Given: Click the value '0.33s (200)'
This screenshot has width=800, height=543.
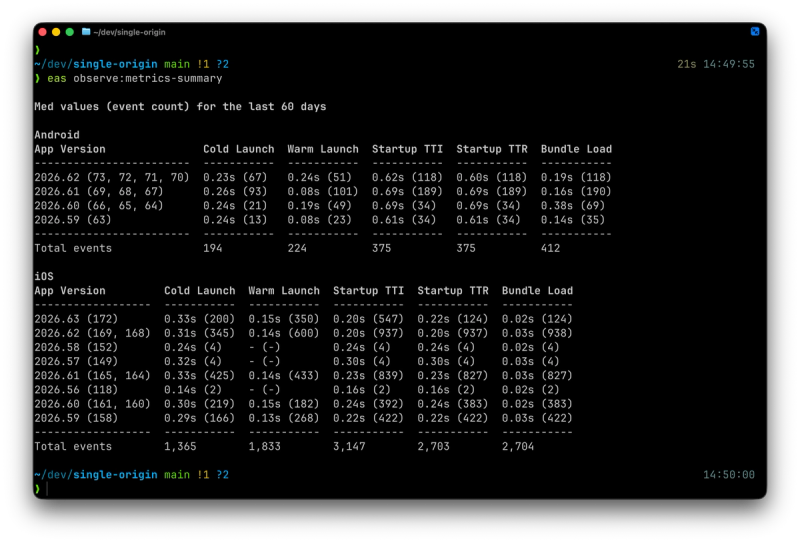Looking at the screenshot, I should point(199,319).
